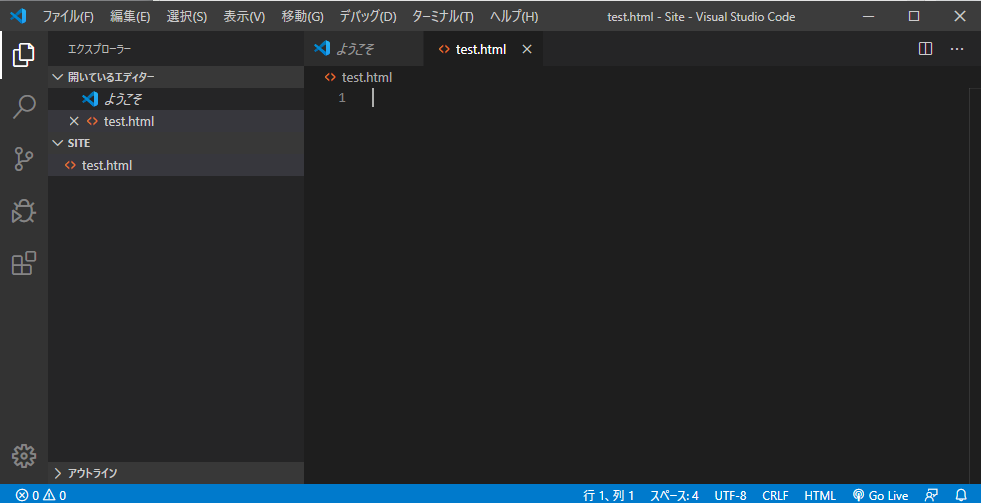Screen dimensions: 981x503
Task: Change language mode from HTML
Action: coord(820,495)
